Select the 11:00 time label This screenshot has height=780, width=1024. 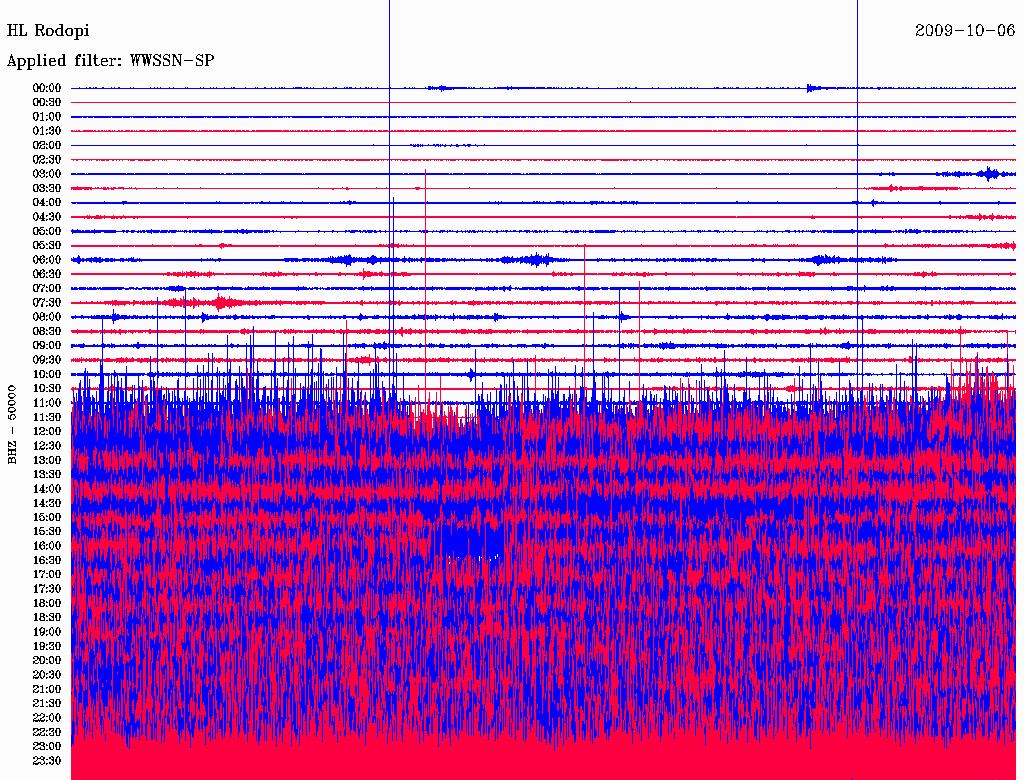point(47,403)
